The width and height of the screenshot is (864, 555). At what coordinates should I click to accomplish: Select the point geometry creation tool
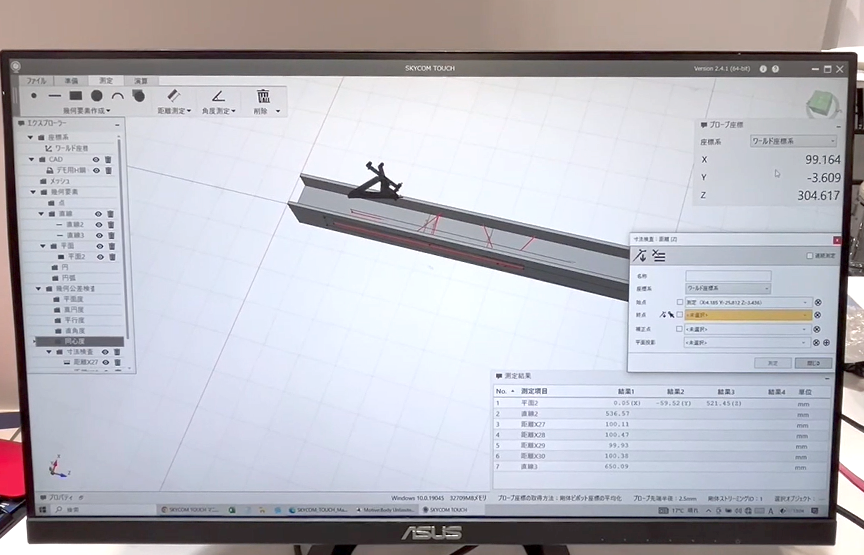click(x=34, y=96)
